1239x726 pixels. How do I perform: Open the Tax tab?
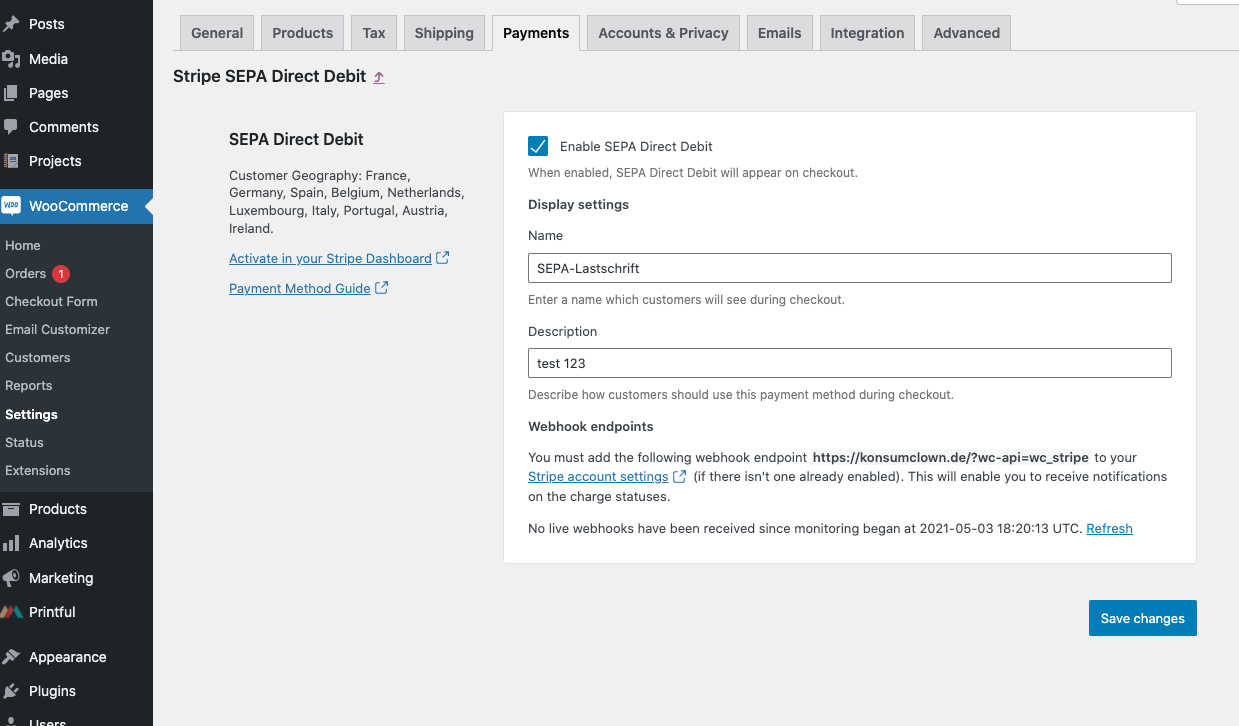pyautogui.click(x=374, y=33)
